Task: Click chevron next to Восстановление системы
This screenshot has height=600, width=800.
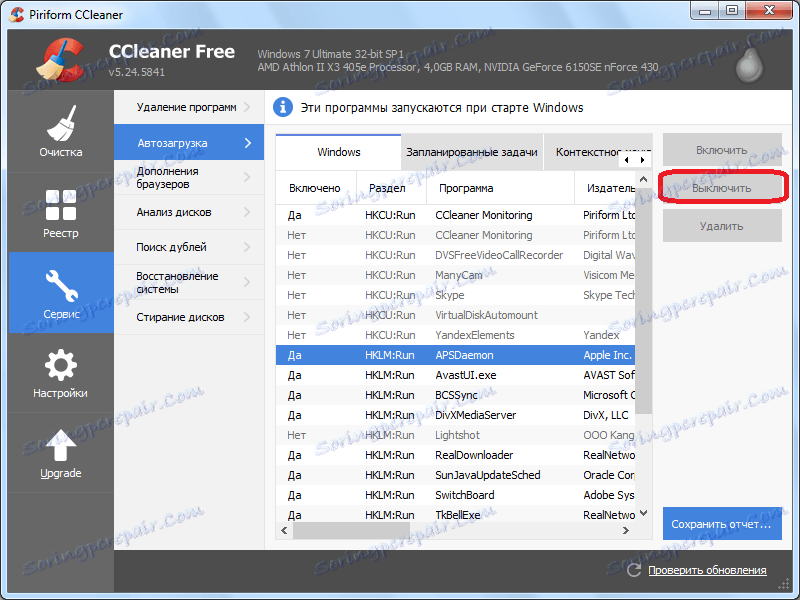Action: [x=247, y=282]
